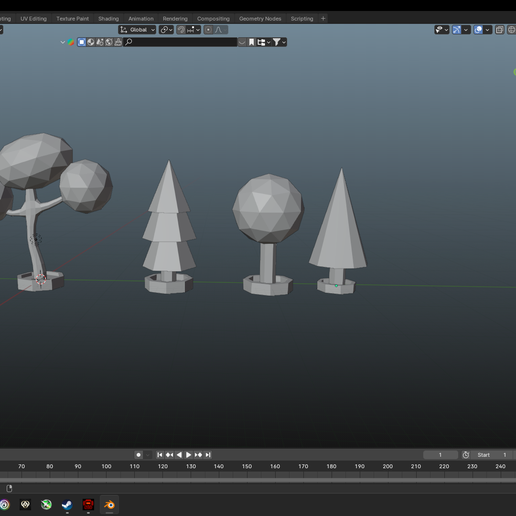Switch to the Shading workspace tab
Screen dimensions: 516x516
tap(108, 19)
